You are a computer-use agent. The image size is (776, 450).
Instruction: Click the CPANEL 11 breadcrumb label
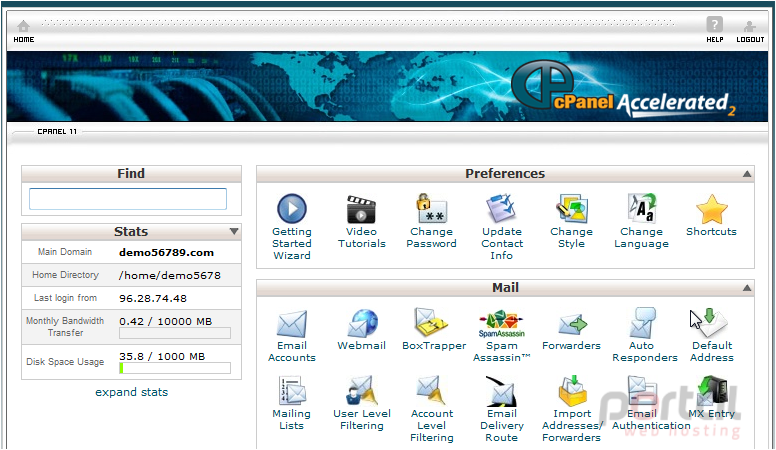pyautogui.click(x=57, y=132)
